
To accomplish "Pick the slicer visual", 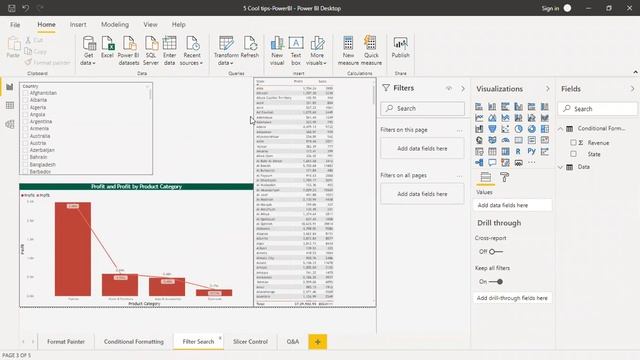I will (x=479, y=151).
